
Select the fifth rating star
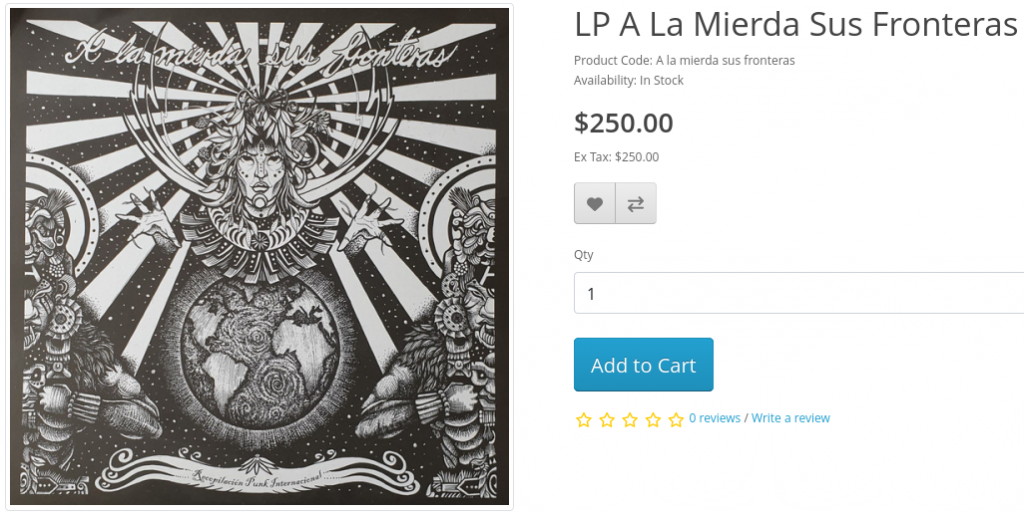pos(676,420)
